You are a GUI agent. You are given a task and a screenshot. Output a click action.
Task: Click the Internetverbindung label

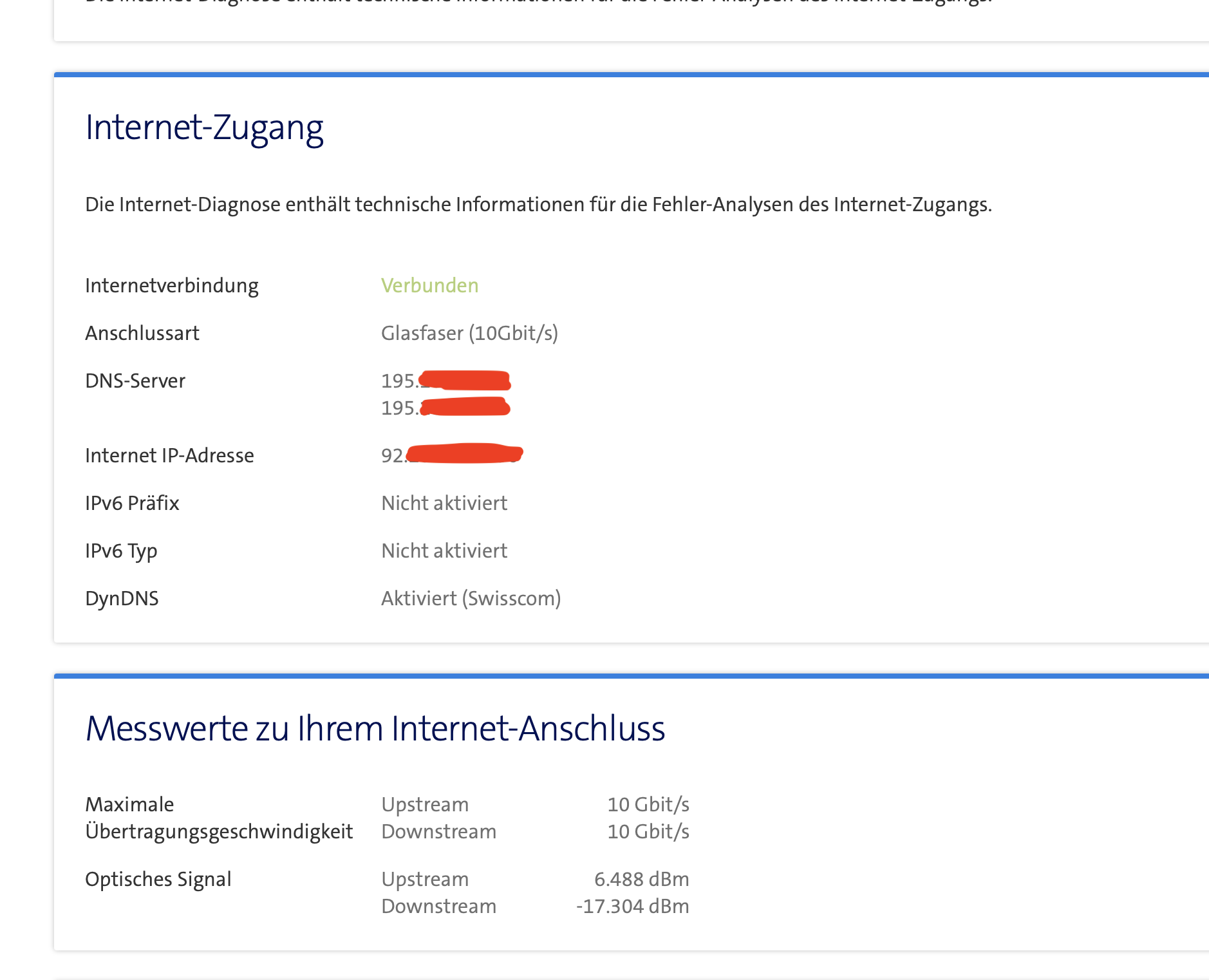point(171,285)
